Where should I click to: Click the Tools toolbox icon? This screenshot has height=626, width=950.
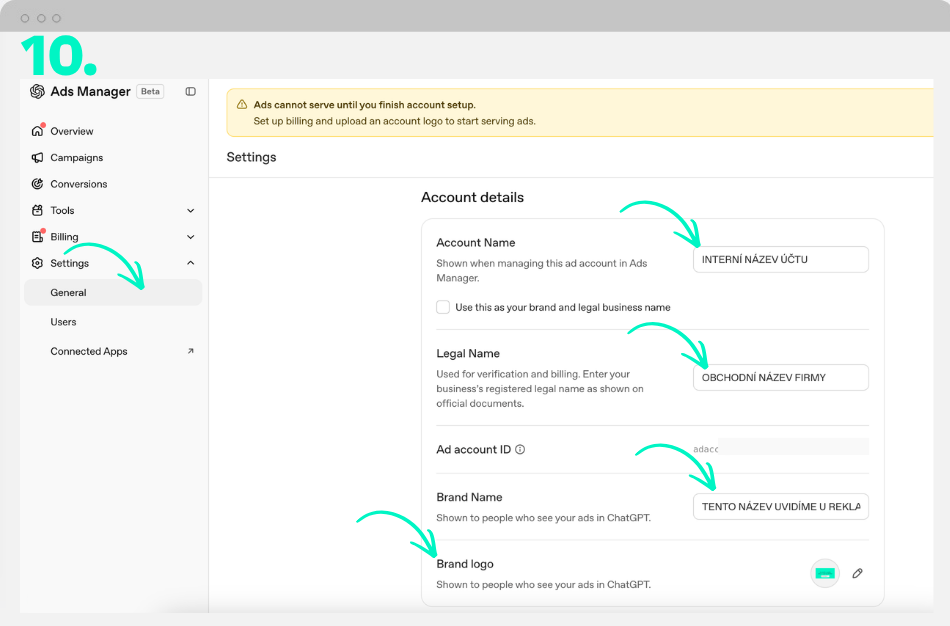(38, 210)
